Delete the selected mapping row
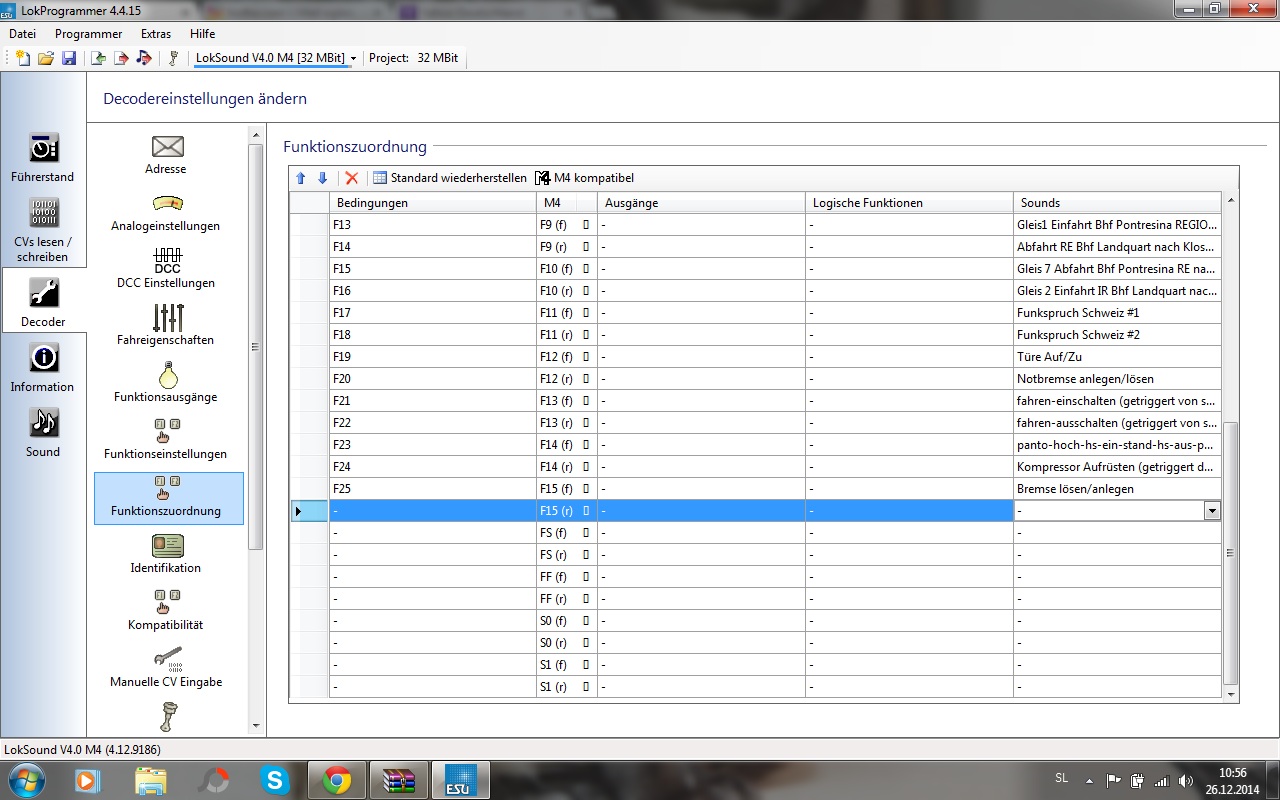The image size is (1280, 800). [x=352, y=178]
